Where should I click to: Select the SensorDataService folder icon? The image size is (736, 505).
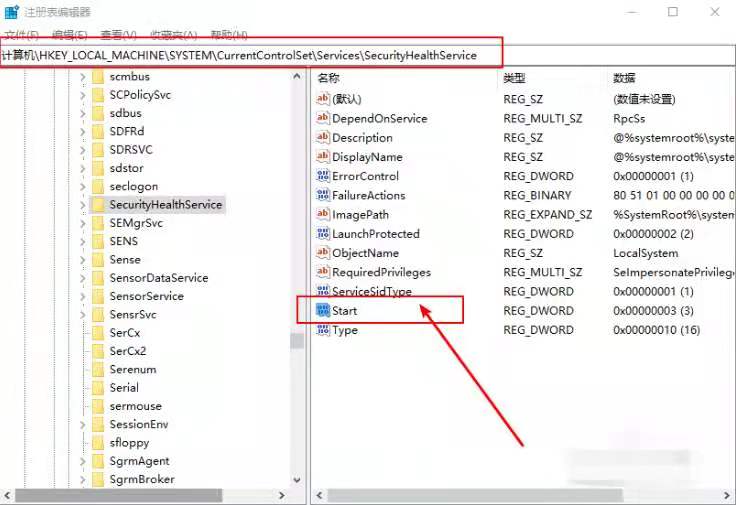[x=98, y=278]
